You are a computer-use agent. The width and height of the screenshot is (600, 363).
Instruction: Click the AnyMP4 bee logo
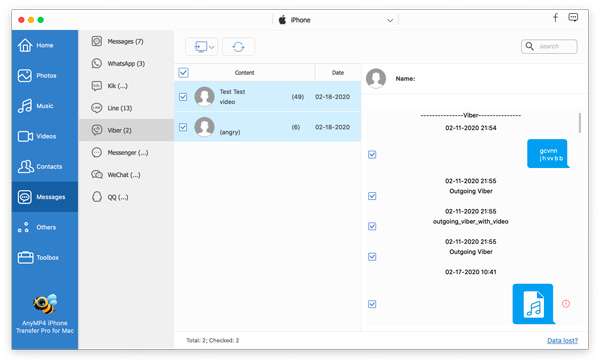pyautogui.click(x=45, y=304)
